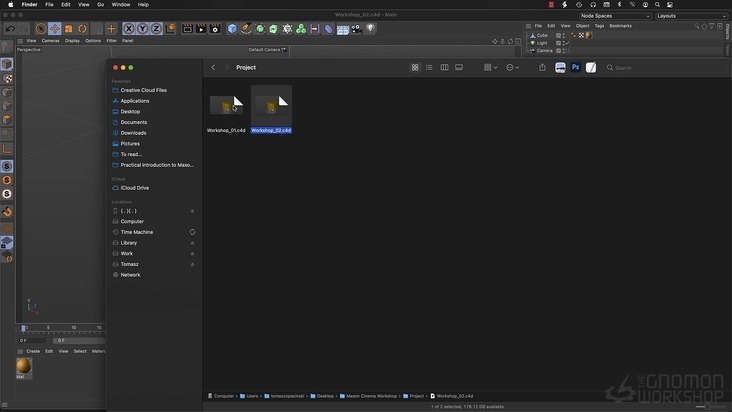This screenshot has height=412, width=732.
Task: Switch Finder to gallery view
Action: coord(459,68)
